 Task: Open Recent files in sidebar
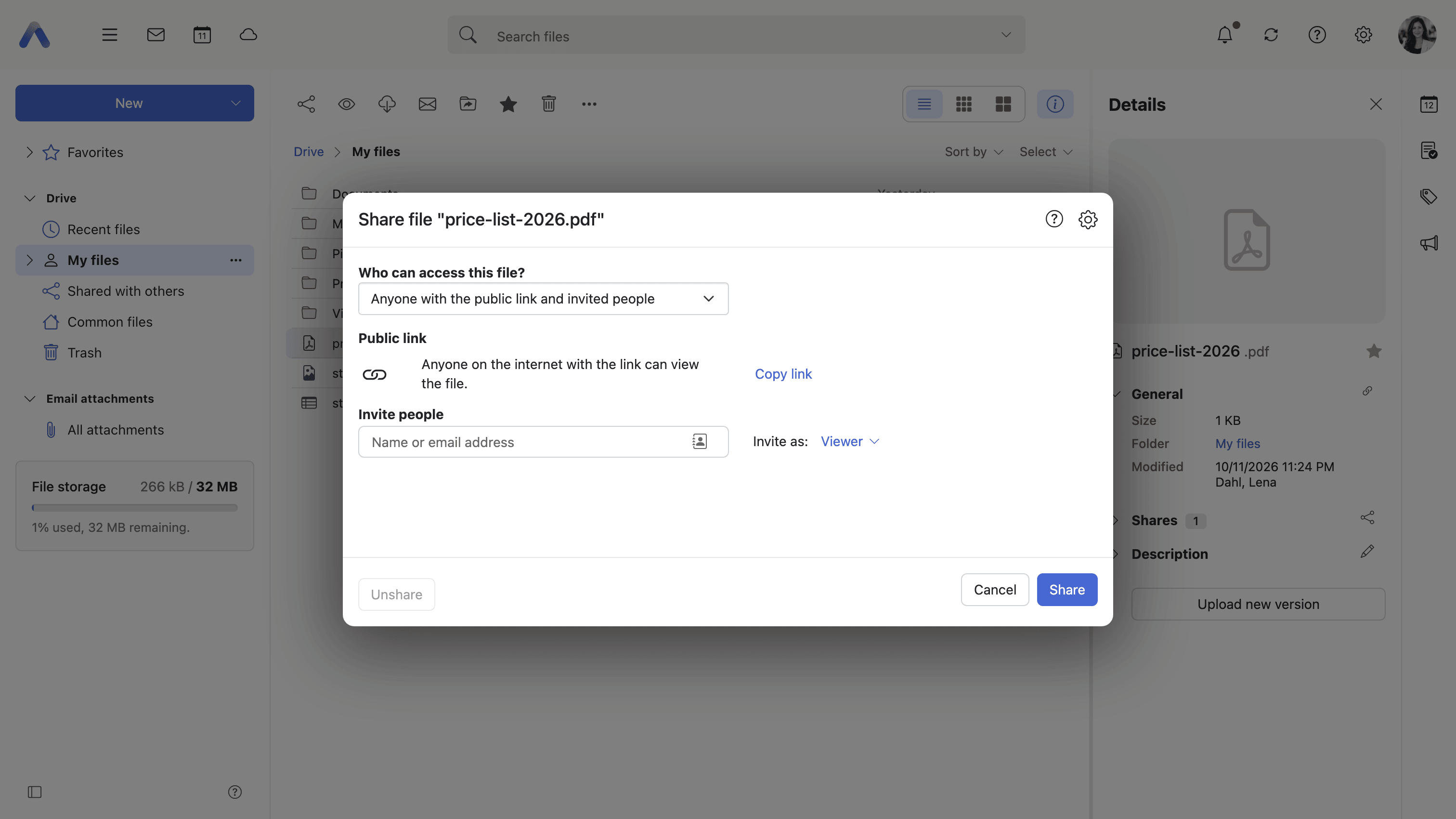pos(104,229)
